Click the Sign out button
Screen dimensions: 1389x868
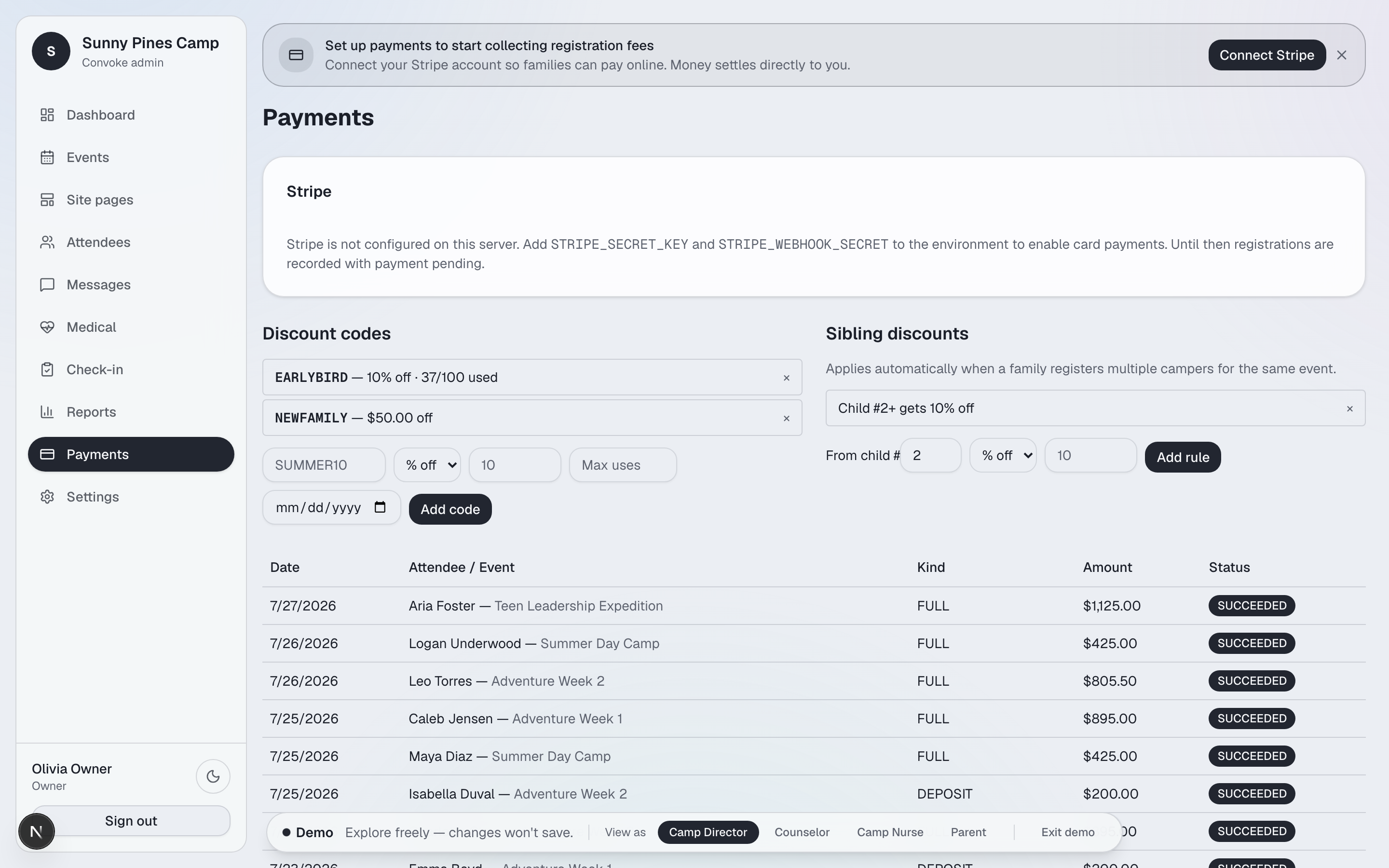131,821
